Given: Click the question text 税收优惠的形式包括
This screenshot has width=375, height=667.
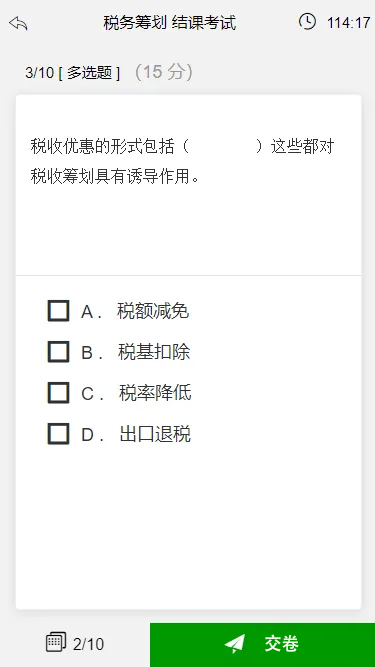Looking at the screenshot, I should click(x=102, y=147).
